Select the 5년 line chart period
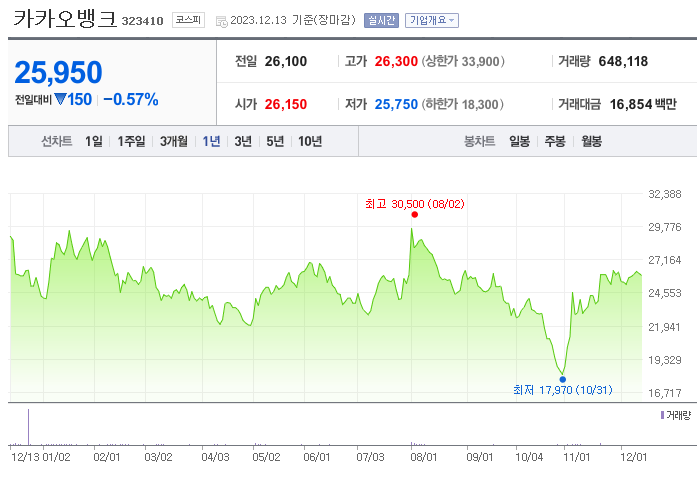 coord(275,141)
